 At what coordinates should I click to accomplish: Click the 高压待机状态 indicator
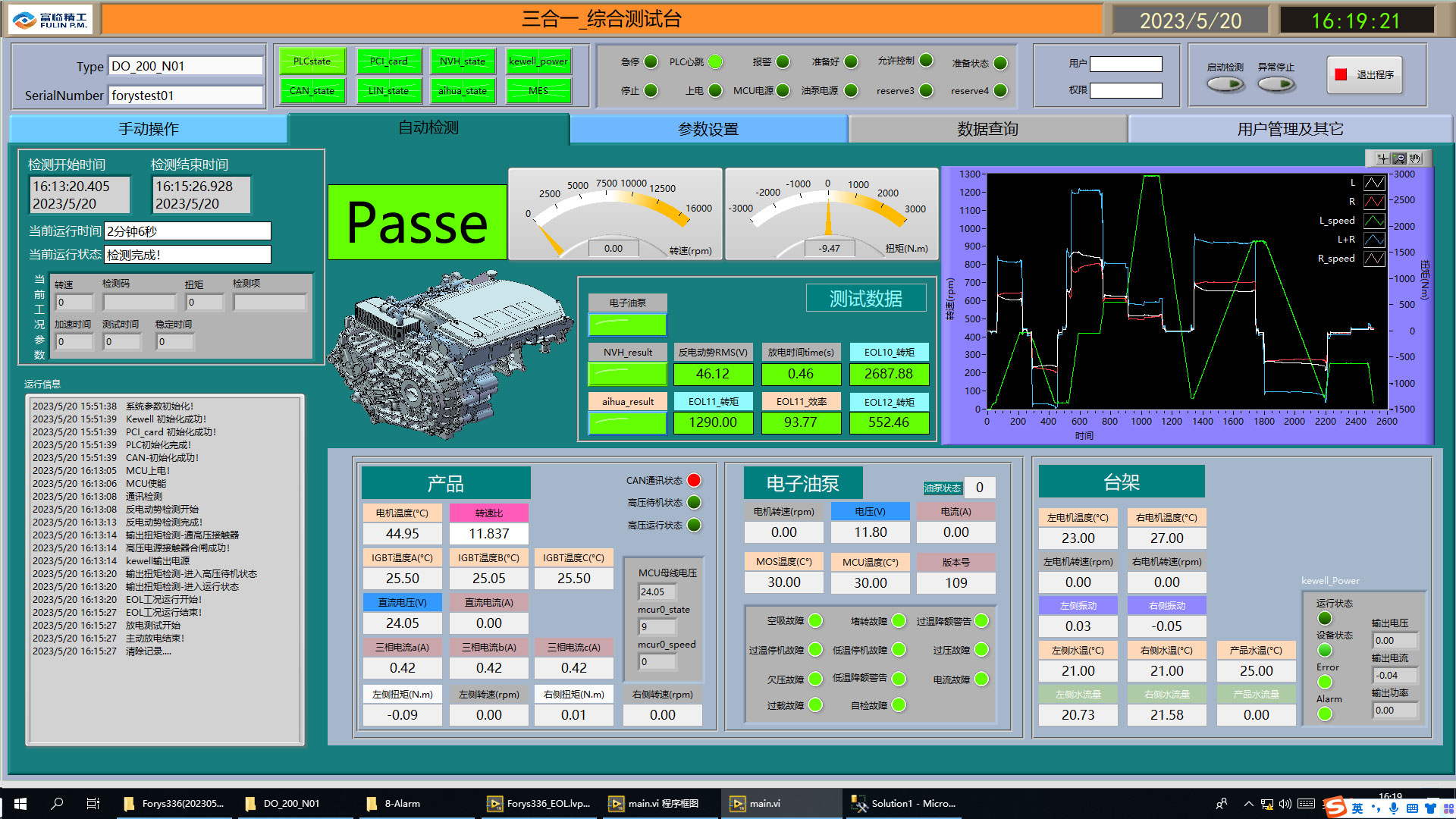694,502
